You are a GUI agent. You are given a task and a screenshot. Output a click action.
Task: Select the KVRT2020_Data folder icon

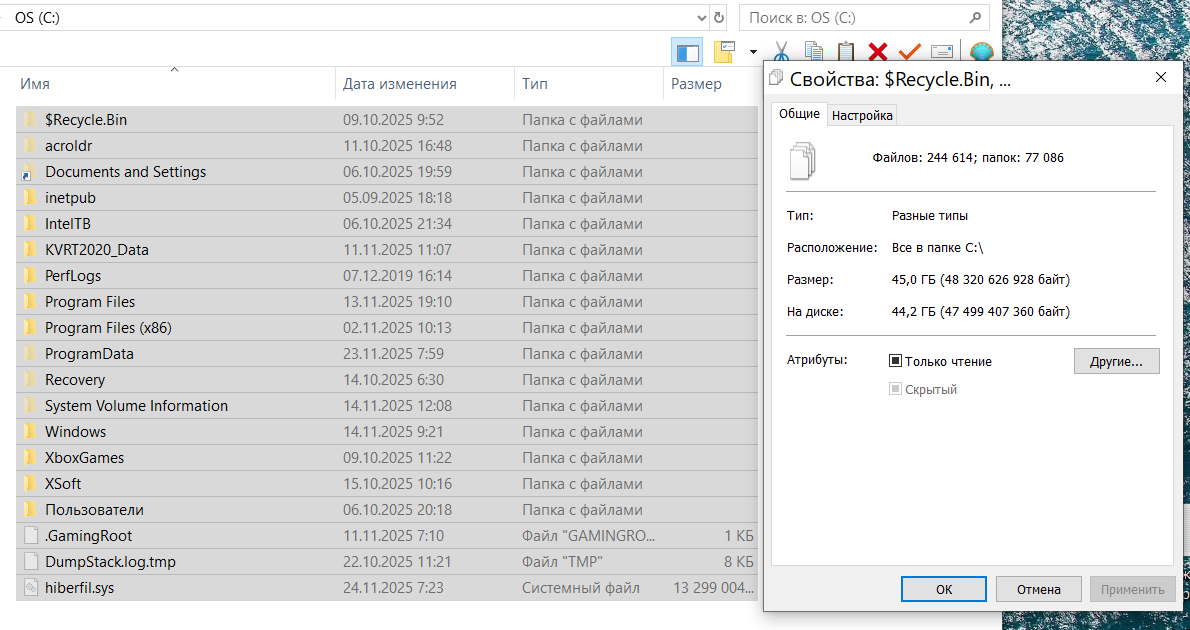[30, 249]
